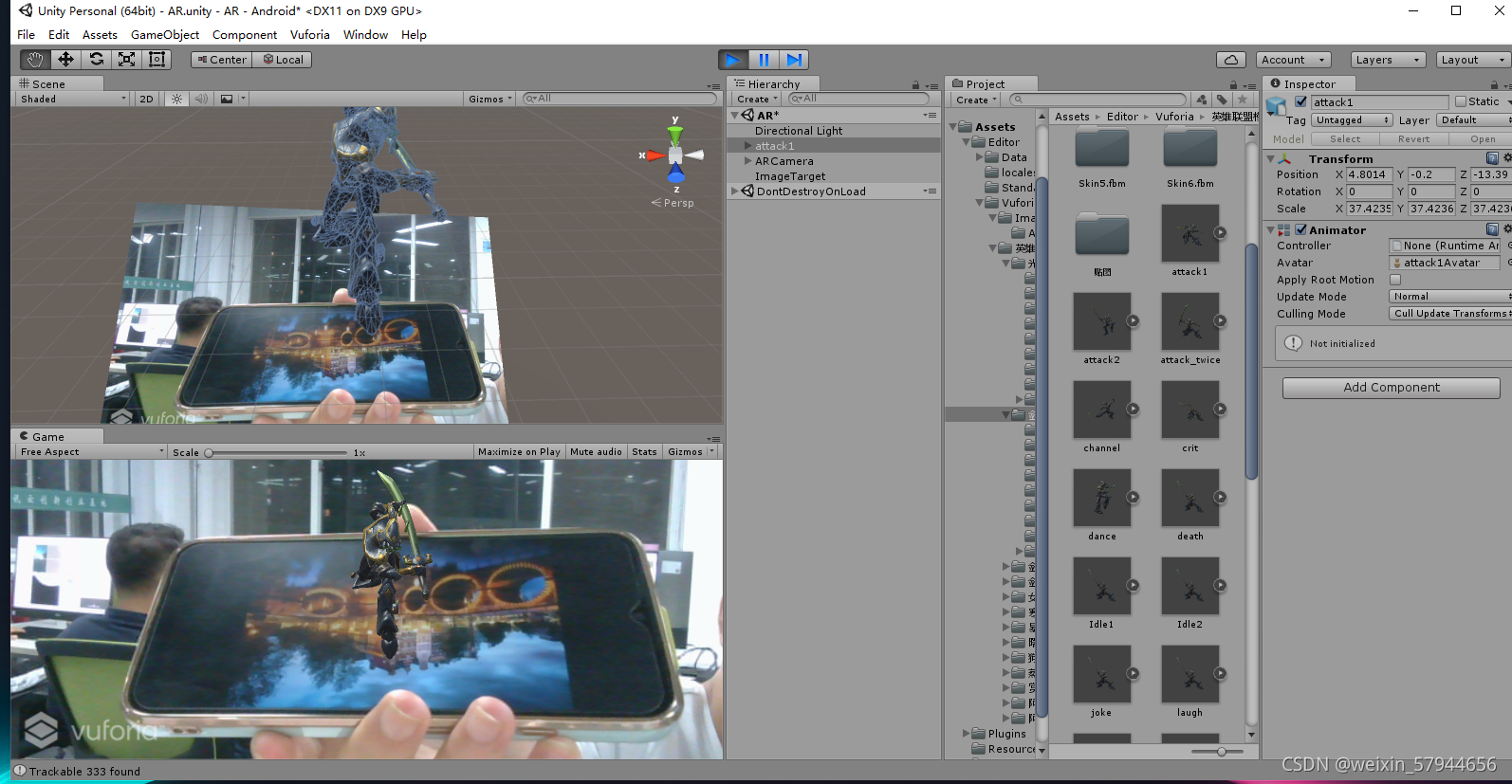Open the Vuforia menu

point(310,34)
